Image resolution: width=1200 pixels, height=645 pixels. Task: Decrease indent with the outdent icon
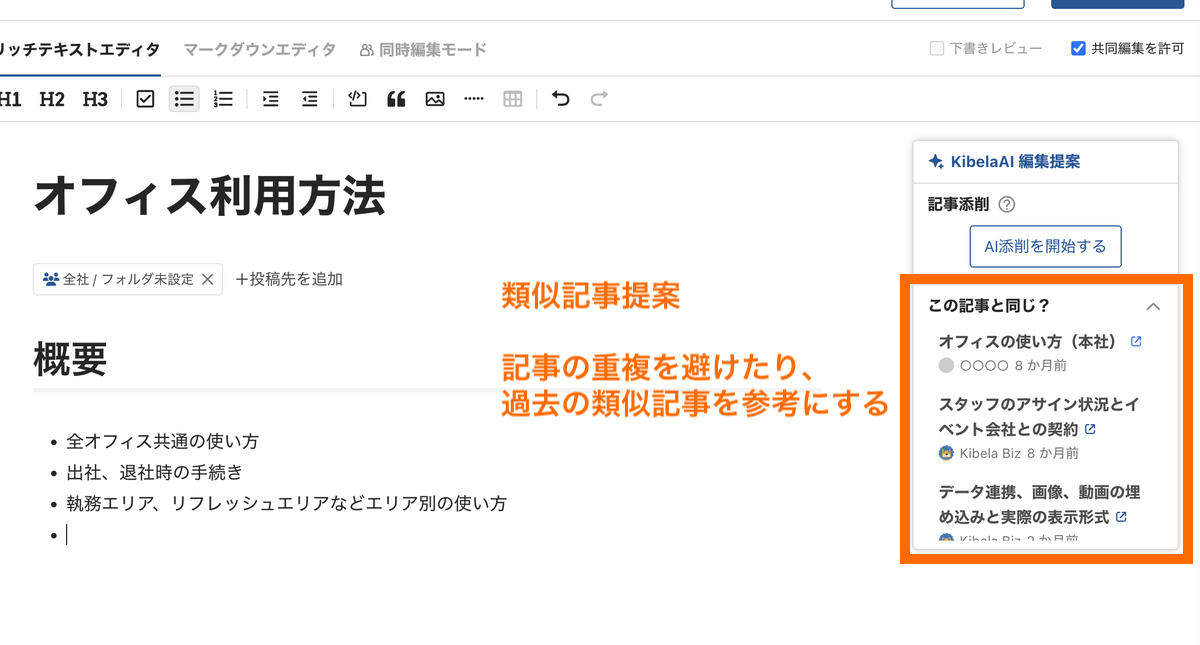coord(310,99)
